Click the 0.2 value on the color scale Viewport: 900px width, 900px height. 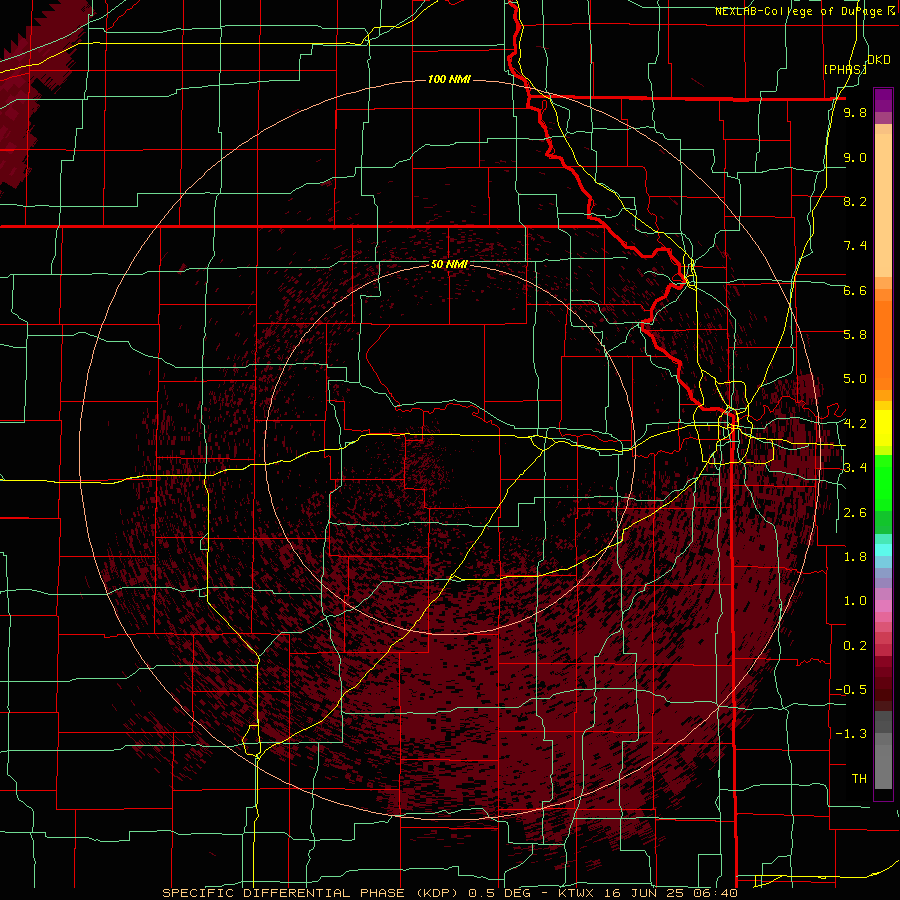click(x=855, y=646)
